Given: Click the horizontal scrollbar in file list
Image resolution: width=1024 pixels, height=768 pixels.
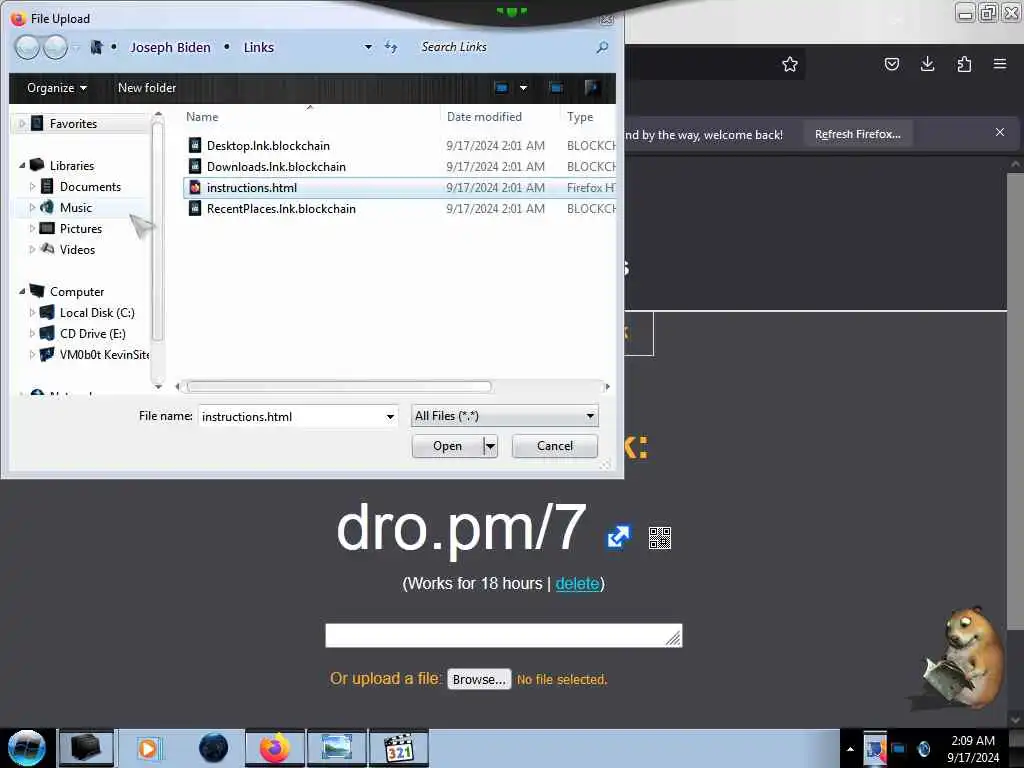Looking at the screenshot, I should pyautogui.click(x=339, y=387).
